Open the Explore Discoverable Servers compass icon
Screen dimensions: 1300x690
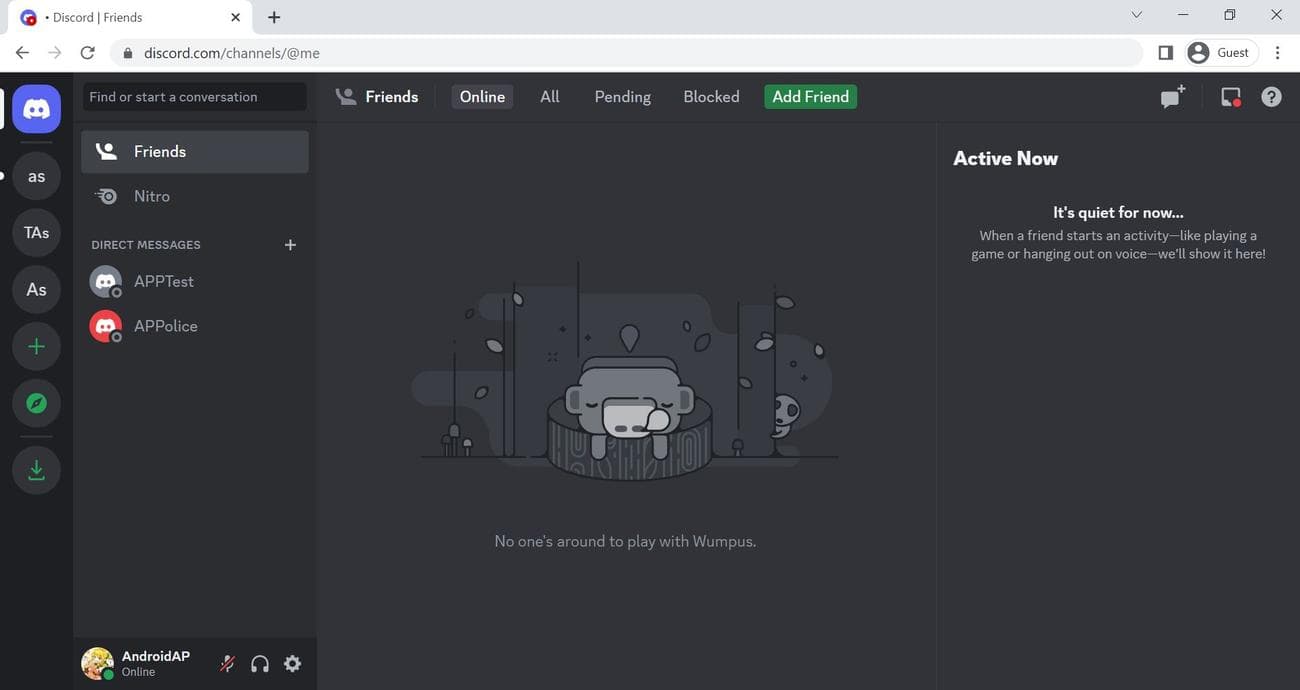click(36, 402)
